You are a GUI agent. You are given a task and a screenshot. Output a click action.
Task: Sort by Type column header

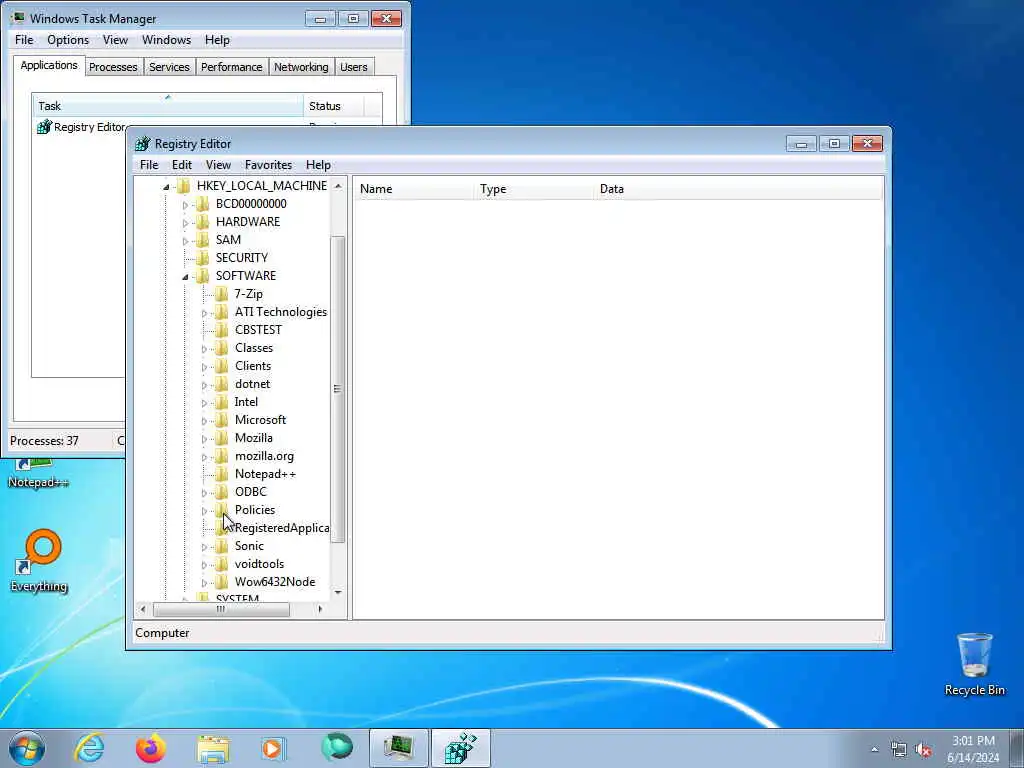point(534,189)
